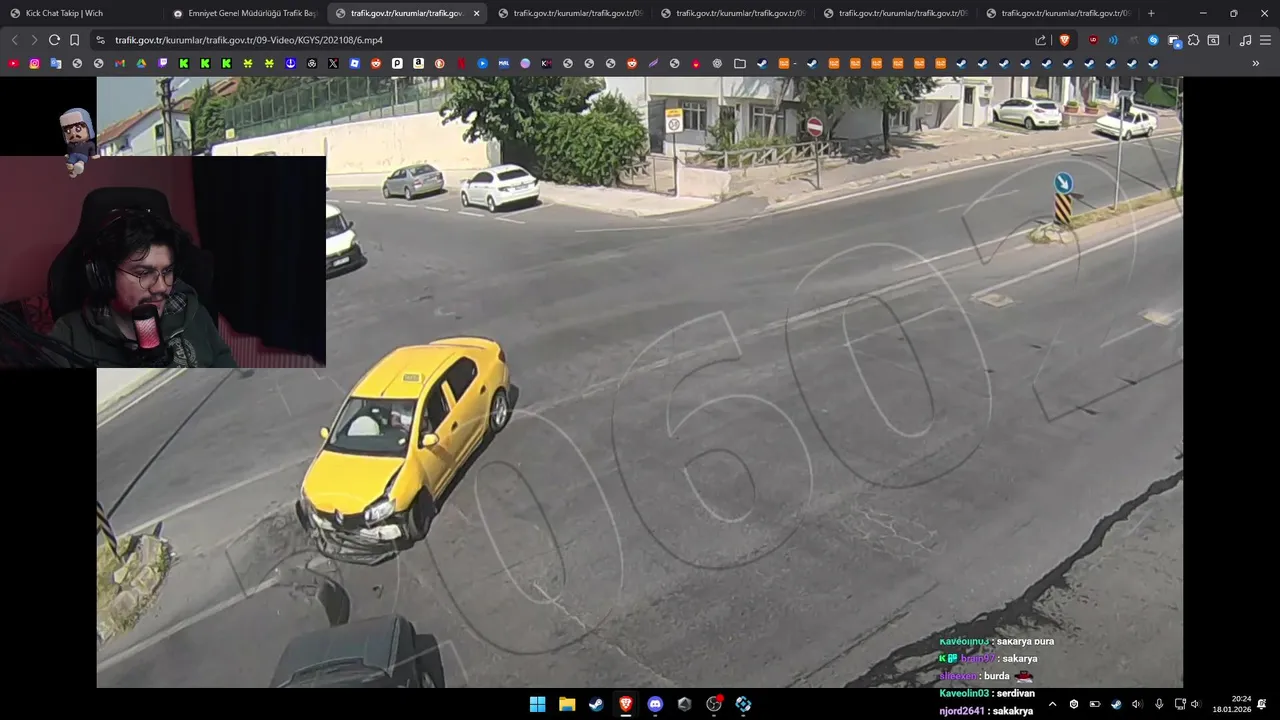Viewport: 1280px width, 720px height.
Task: Go forward in browser history
Action: coord(34,40)
